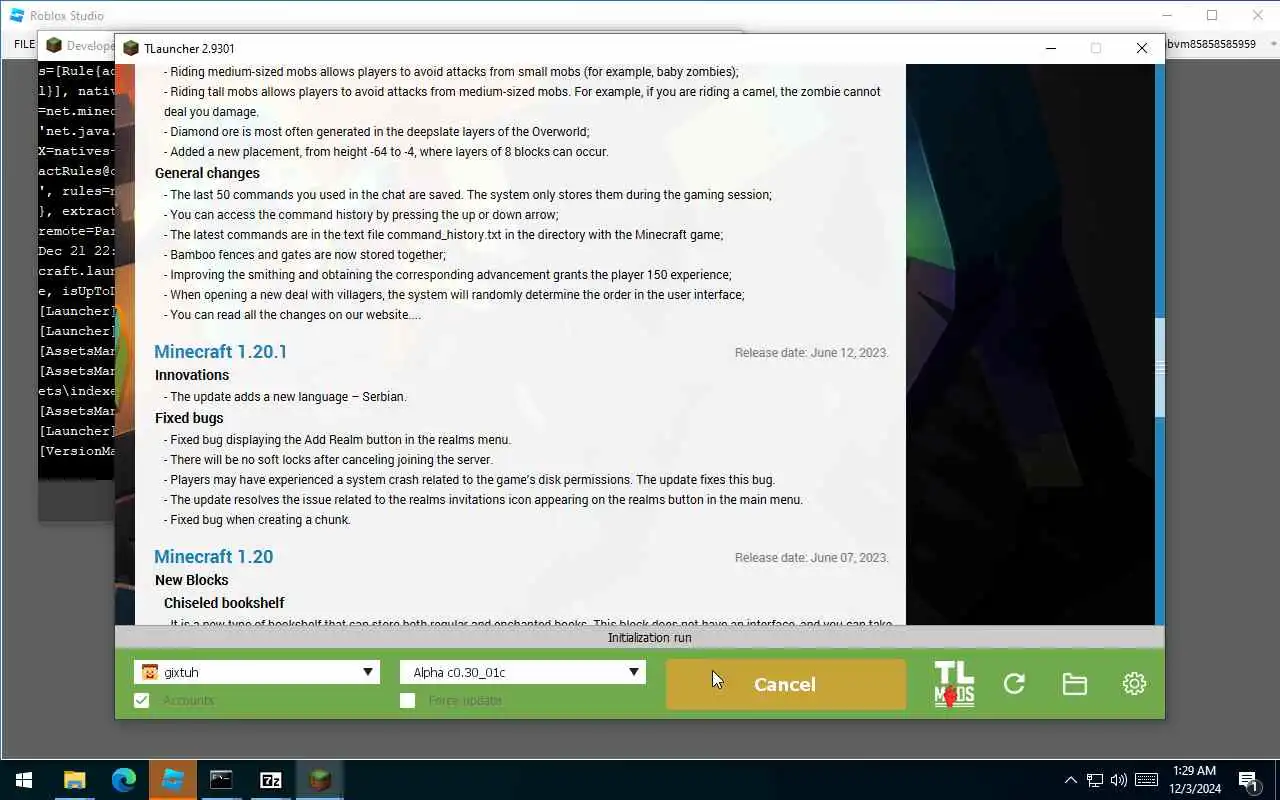Enable the Force update checkbox
Screen dimensions: 1280x800
[407, 700]
